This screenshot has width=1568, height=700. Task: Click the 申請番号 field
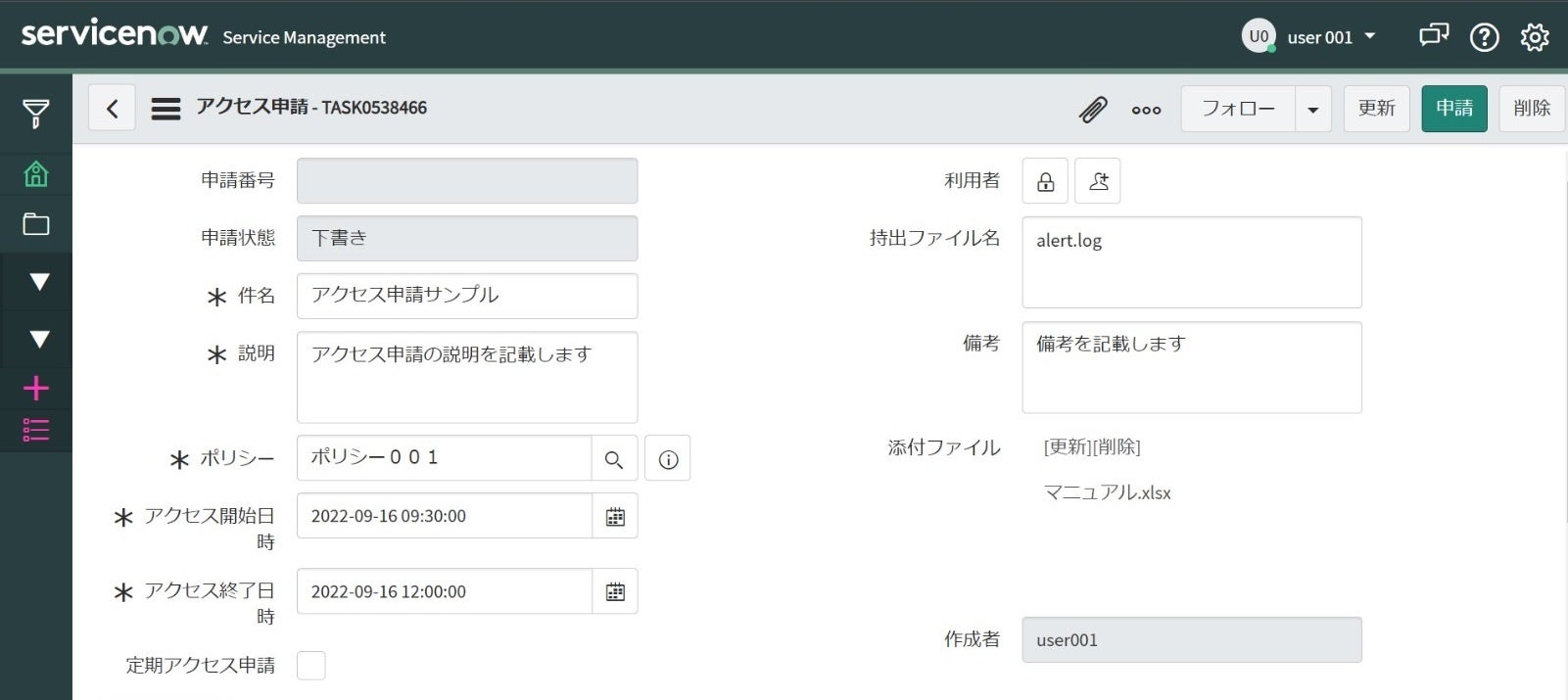pyautogui.click(x=467, y=181)
